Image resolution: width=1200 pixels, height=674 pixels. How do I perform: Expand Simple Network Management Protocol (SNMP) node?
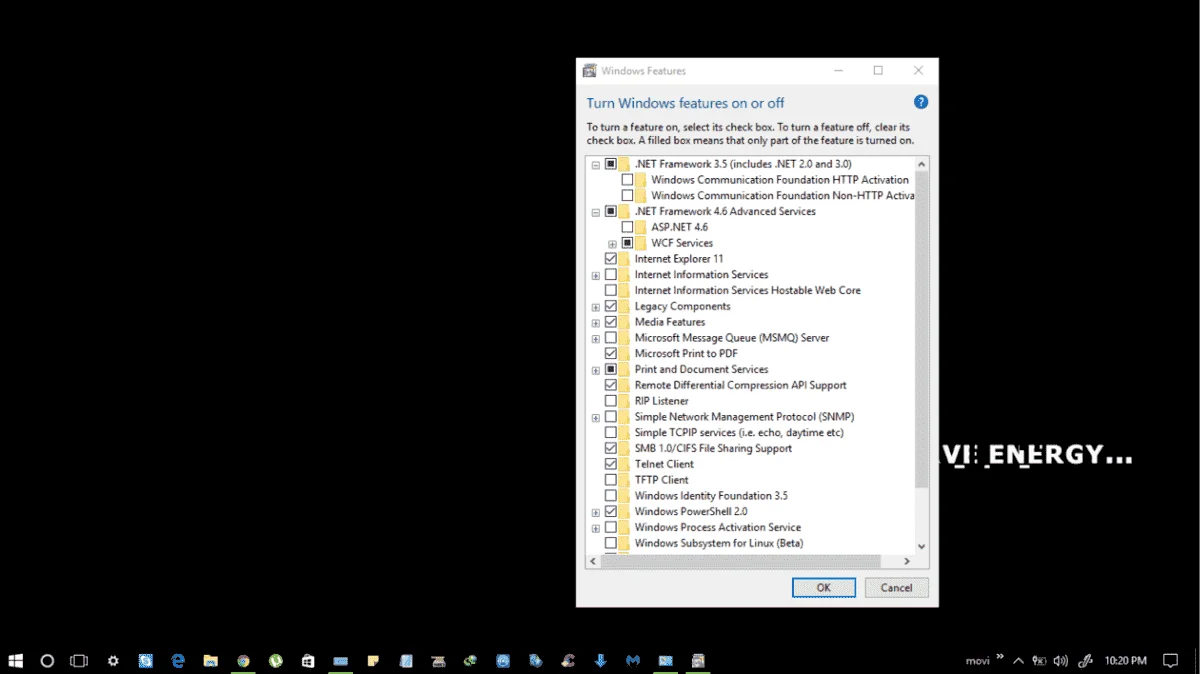[x=596, y=417]
